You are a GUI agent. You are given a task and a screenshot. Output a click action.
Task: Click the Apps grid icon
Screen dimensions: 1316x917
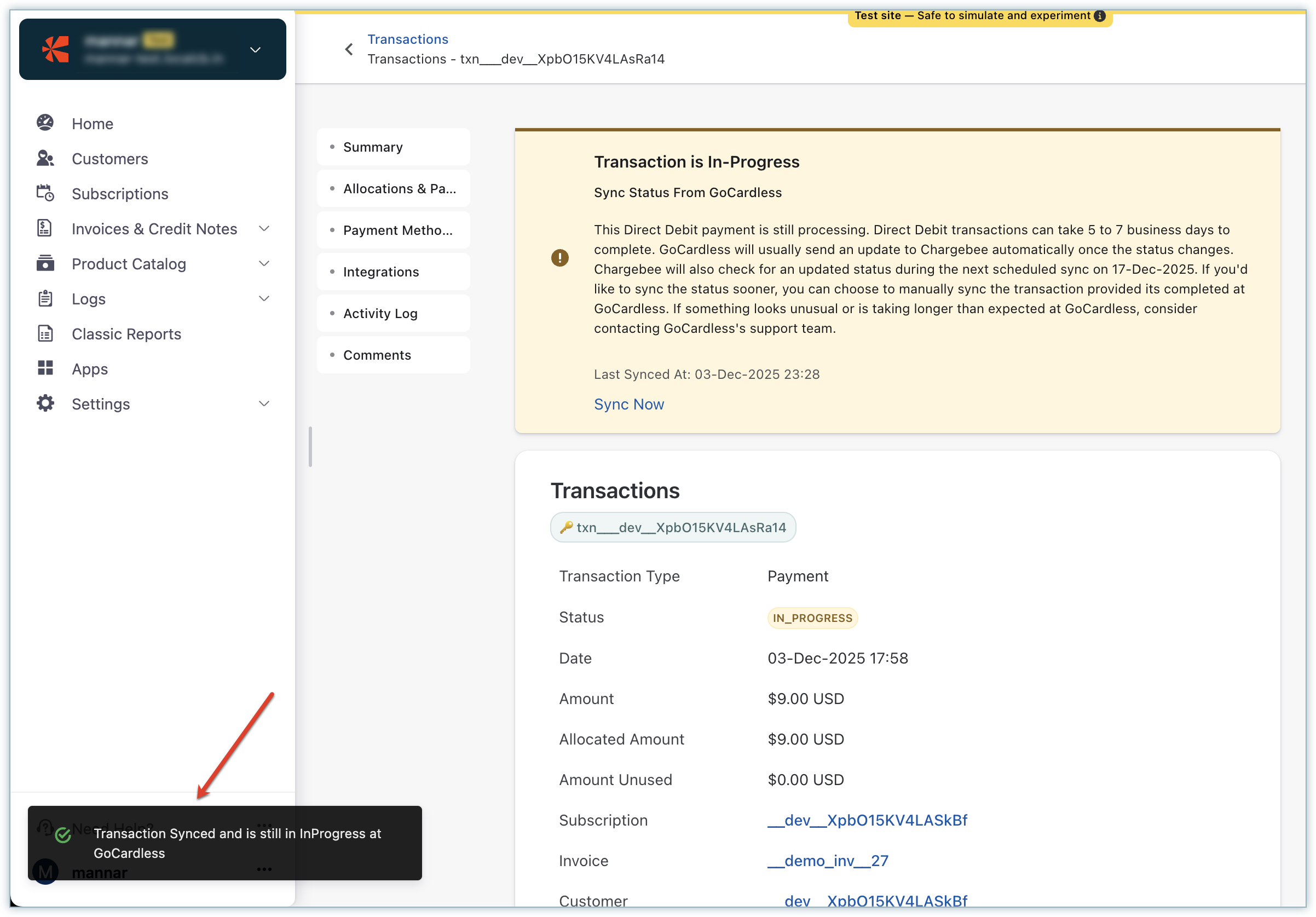[x=45, y=368]
